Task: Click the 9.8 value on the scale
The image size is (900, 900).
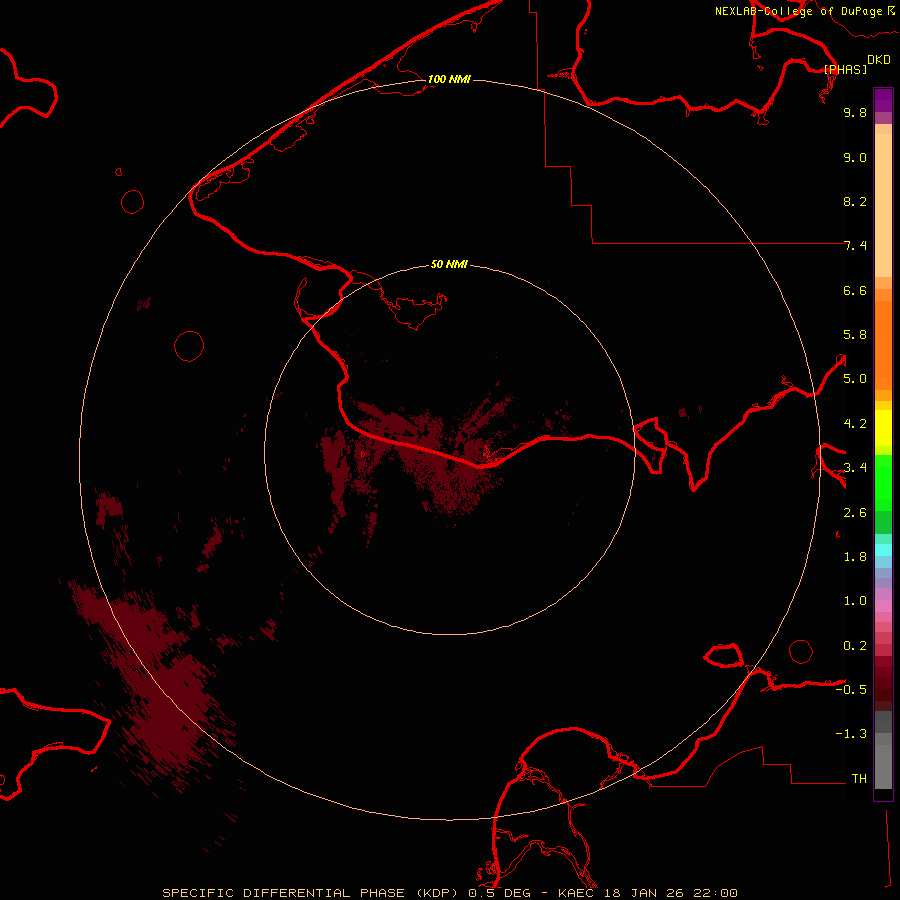Action: pos(854,113)
